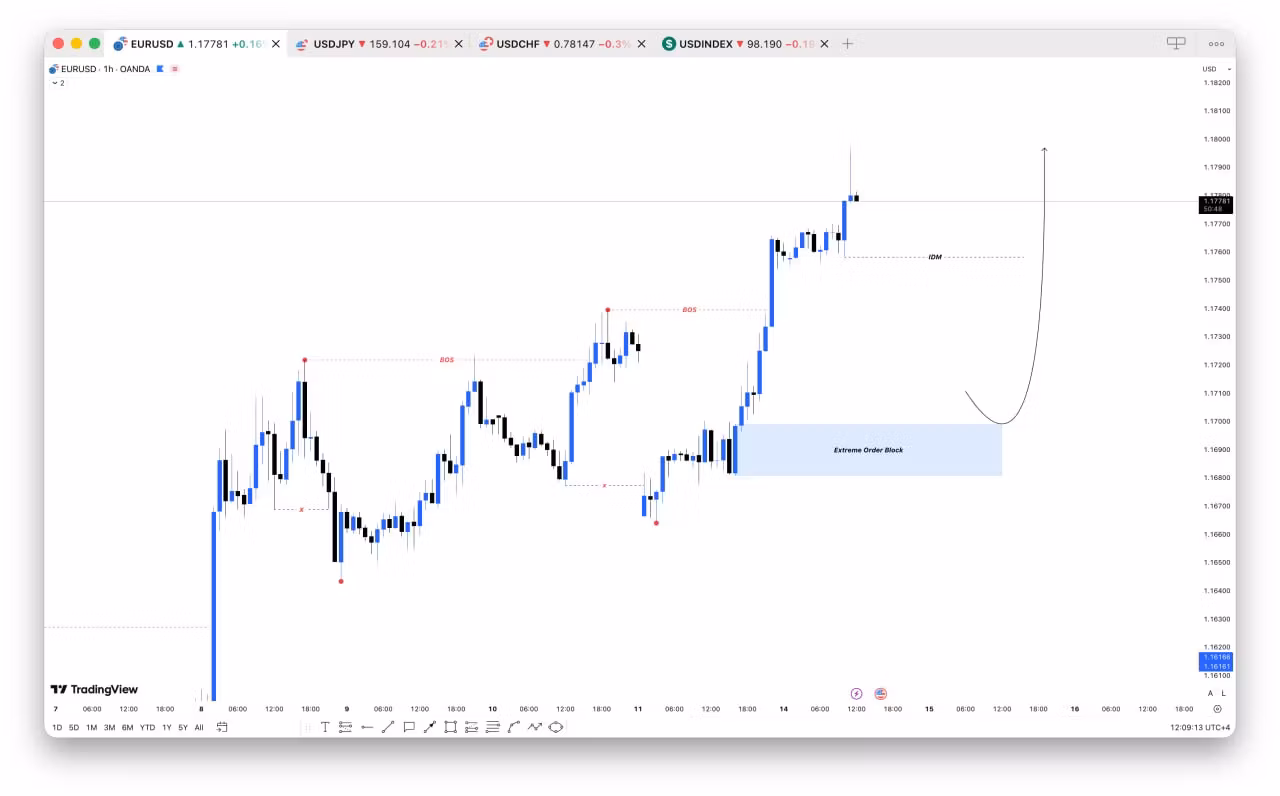Screen dimensions: 1280x796
Task: Expand the USD currency dropdown
Action: 1215,69
